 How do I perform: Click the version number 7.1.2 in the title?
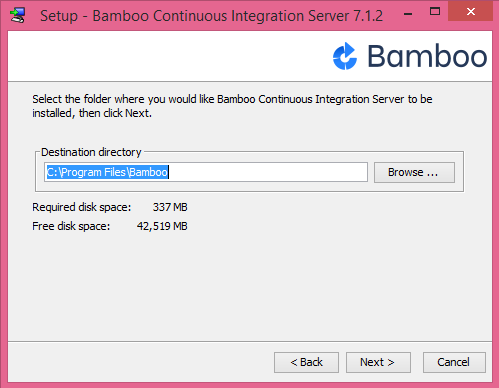coord(368,16)
